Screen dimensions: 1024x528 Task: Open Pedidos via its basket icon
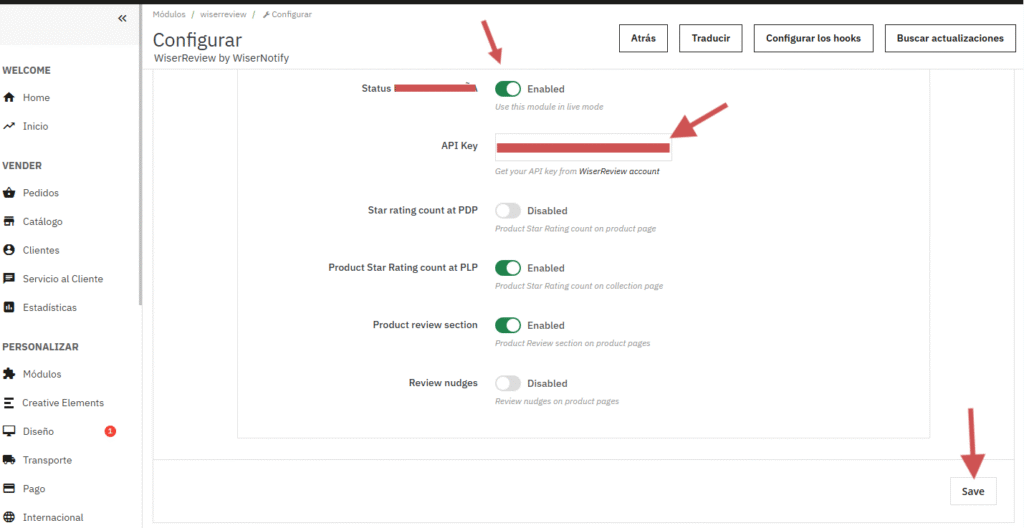tap(9, 193)
